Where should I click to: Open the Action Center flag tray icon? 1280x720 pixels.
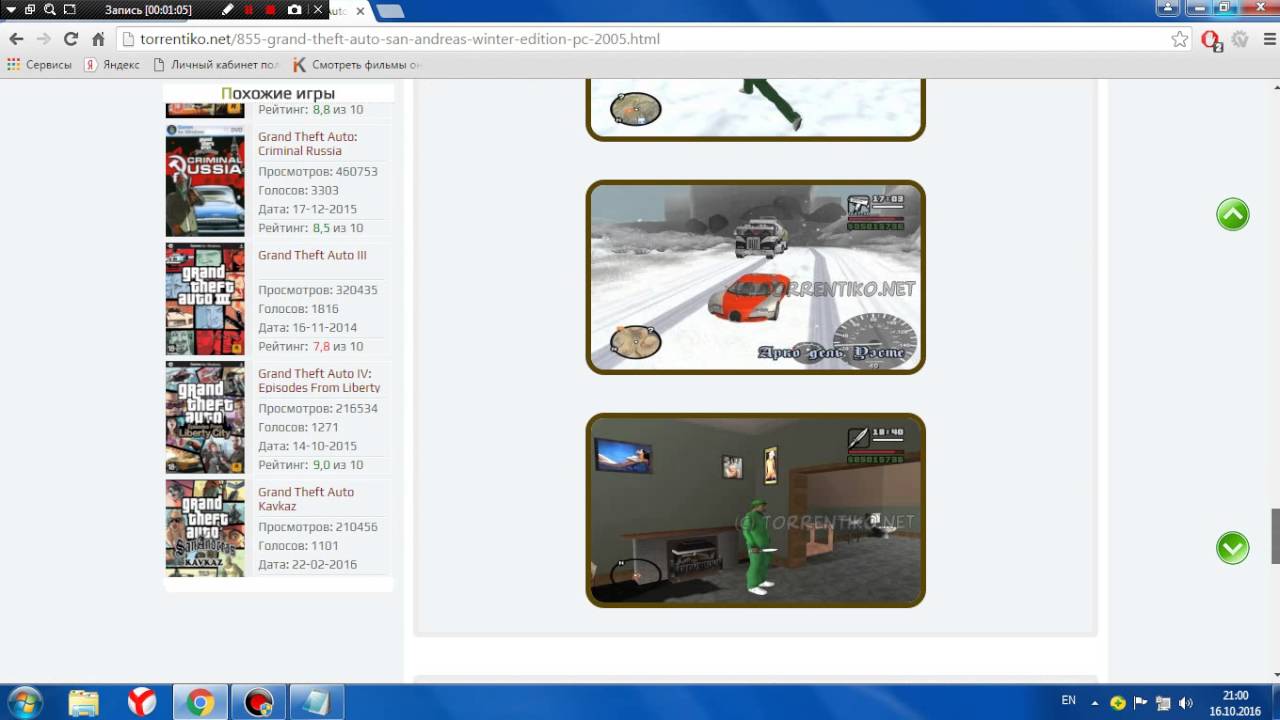pos(1141,702)
